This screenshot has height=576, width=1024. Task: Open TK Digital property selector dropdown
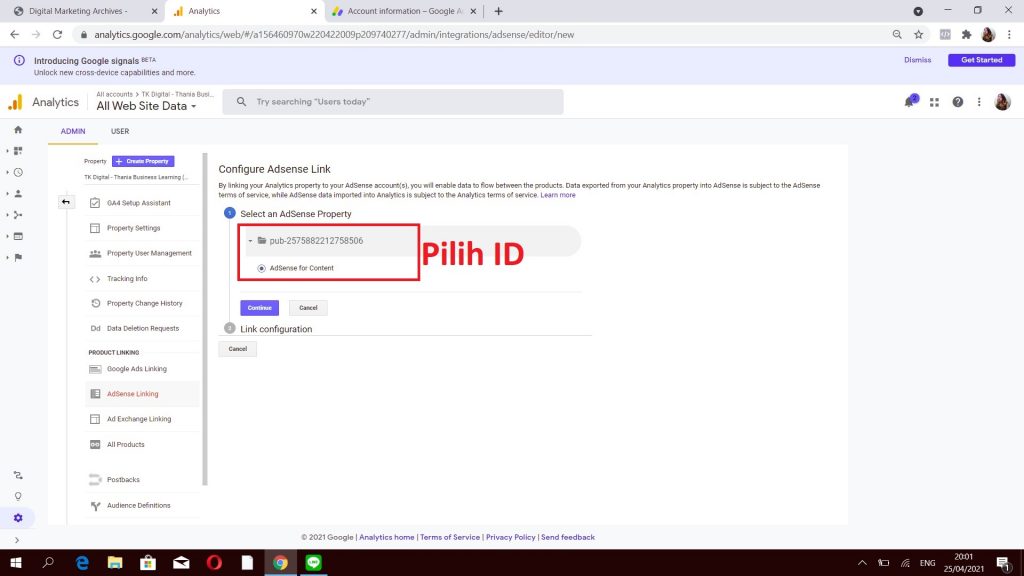(x=135, y=177)
